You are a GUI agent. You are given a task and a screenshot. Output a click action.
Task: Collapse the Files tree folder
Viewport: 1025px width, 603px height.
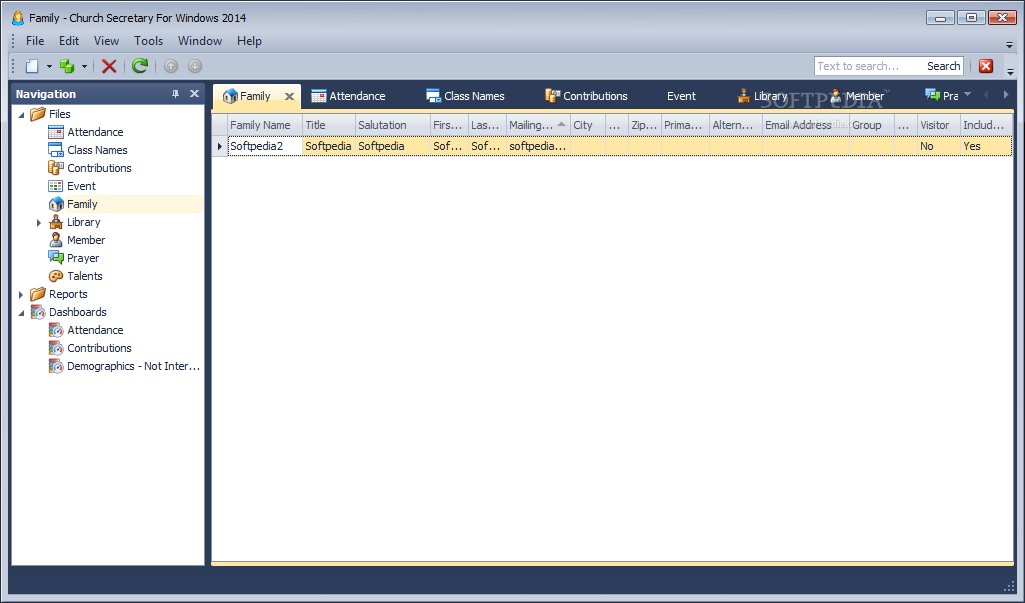click(x=21, y=115)
